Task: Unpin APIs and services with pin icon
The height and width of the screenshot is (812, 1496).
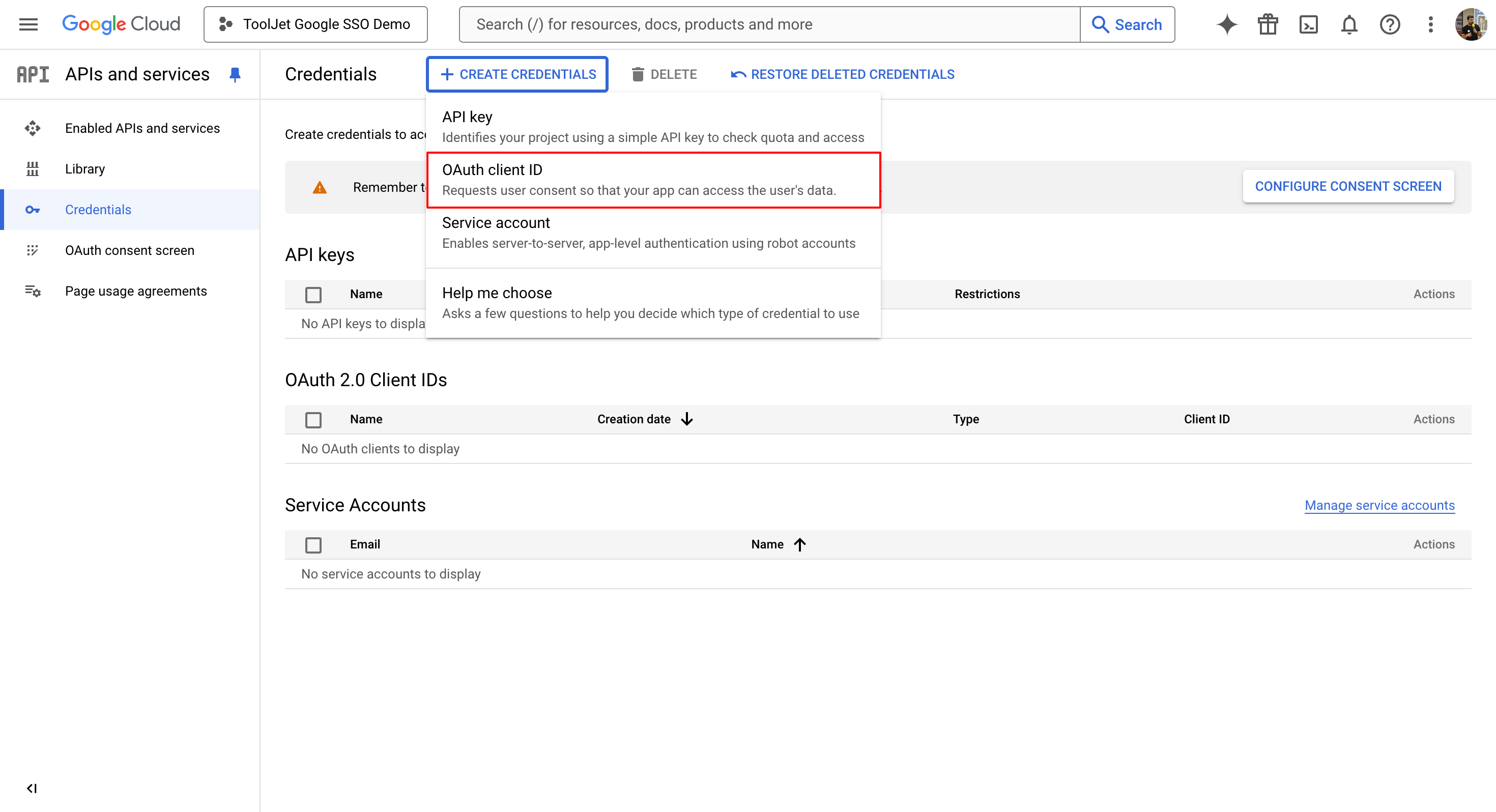Action: (x=235, y=74)
